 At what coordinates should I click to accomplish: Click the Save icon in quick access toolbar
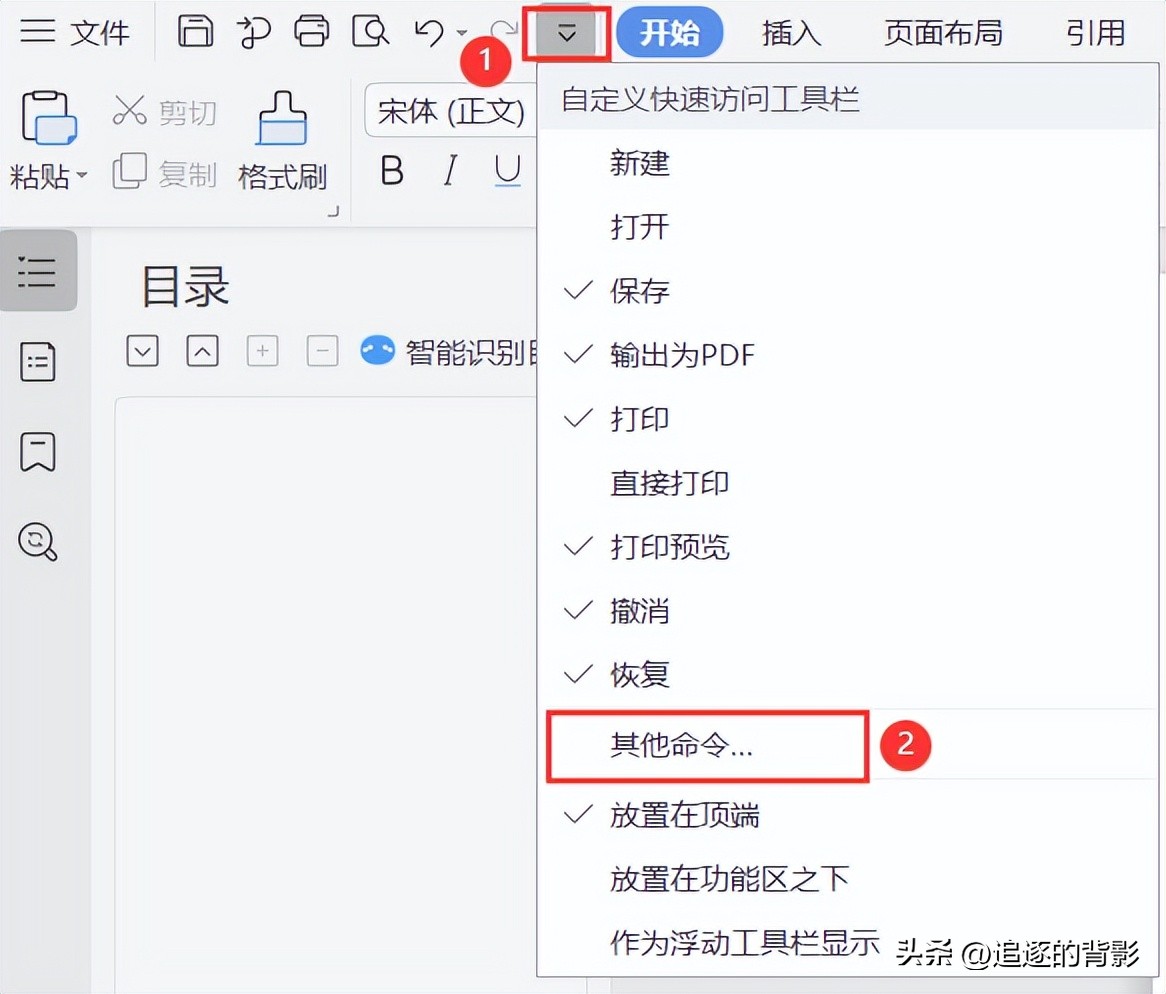[195, 31]
